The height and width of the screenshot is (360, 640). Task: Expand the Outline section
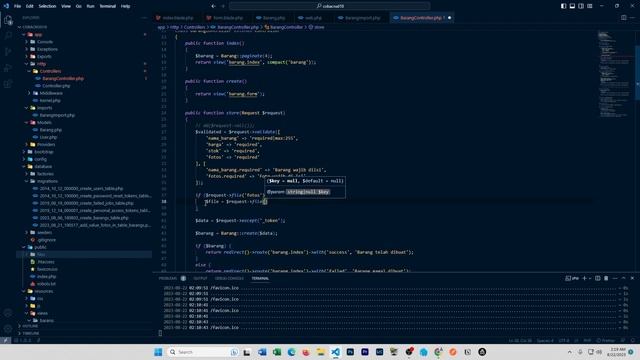coord(84,326)
